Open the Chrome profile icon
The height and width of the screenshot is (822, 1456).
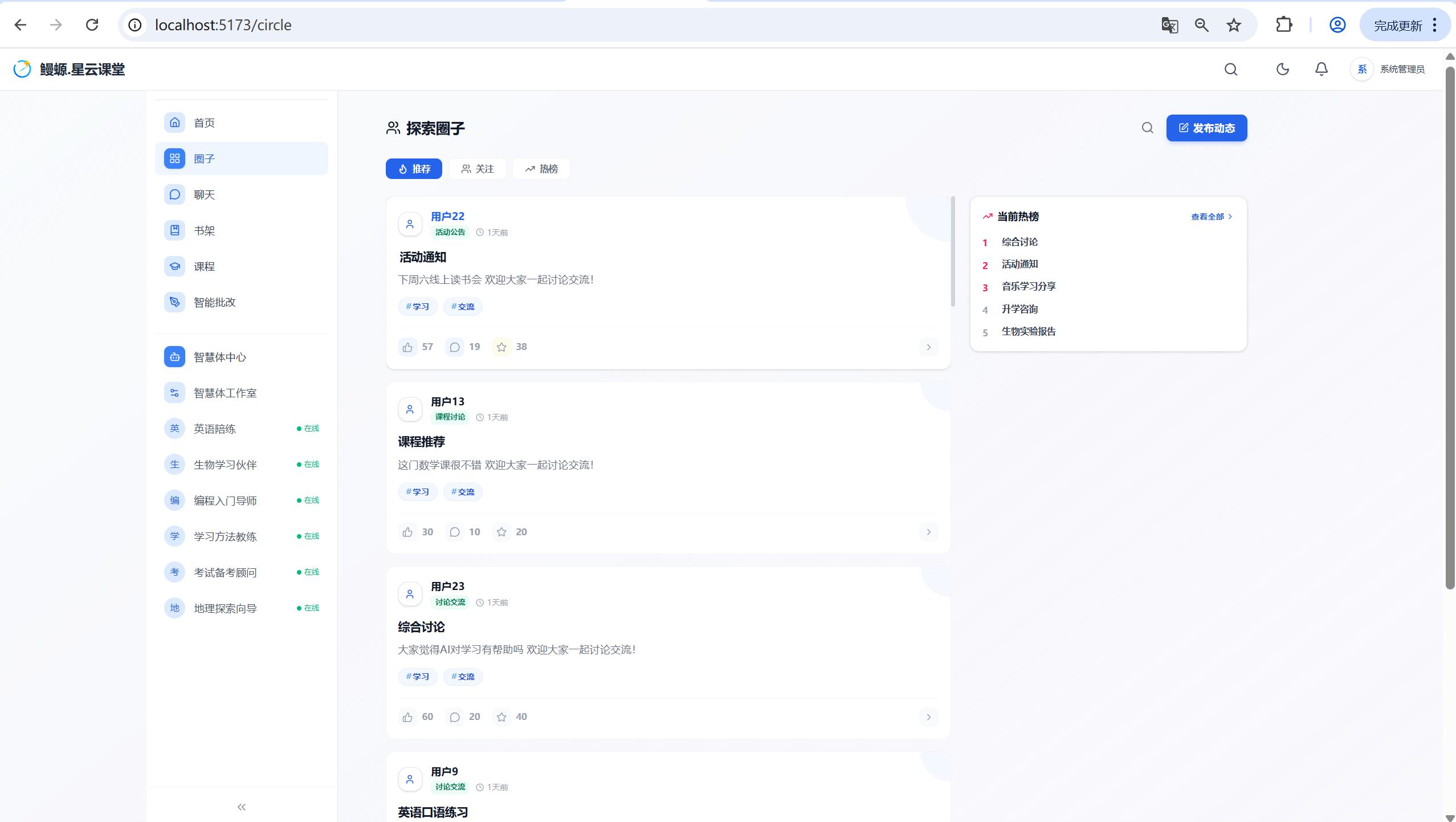click(1337, 25)
